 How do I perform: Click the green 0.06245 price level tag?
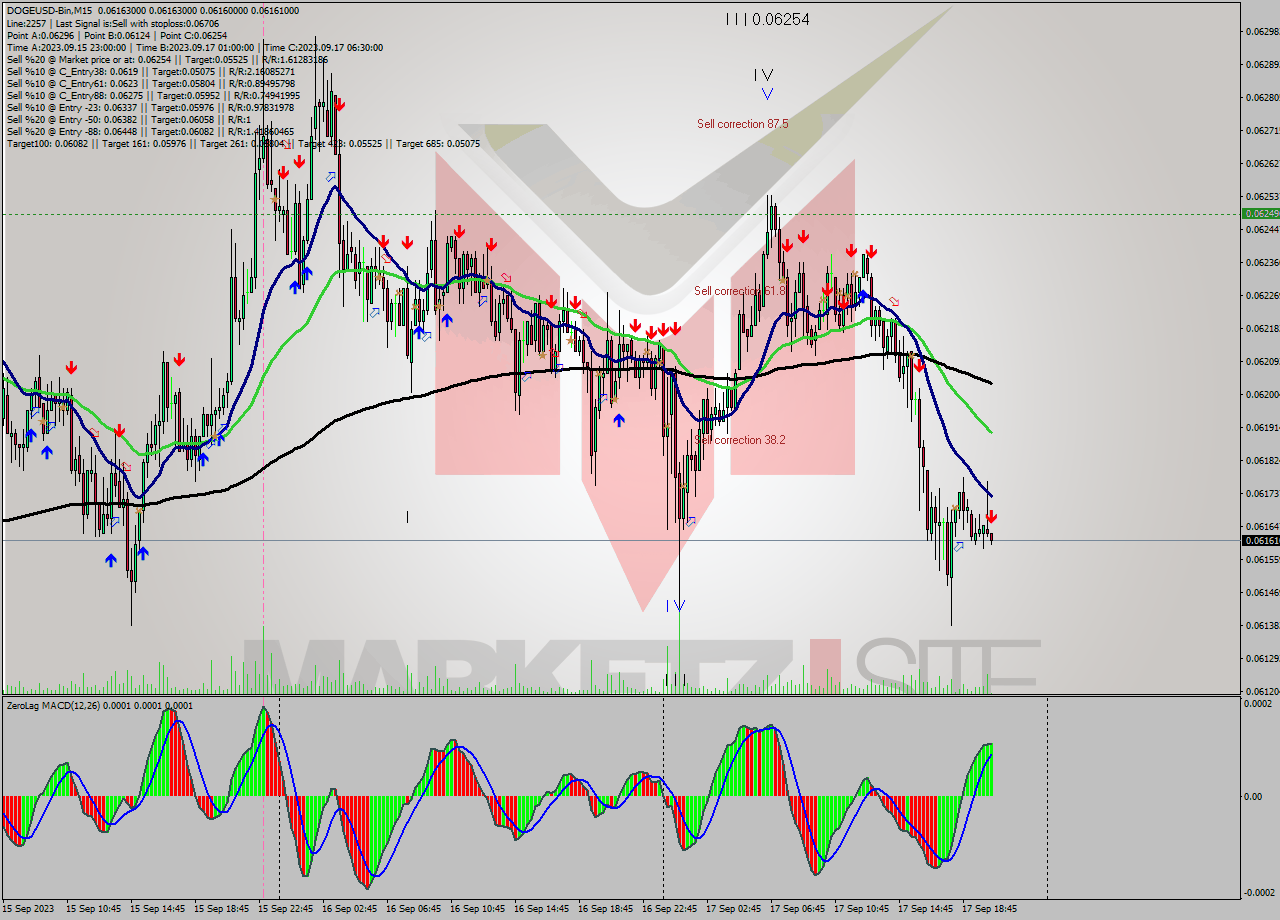point(1260,214)
